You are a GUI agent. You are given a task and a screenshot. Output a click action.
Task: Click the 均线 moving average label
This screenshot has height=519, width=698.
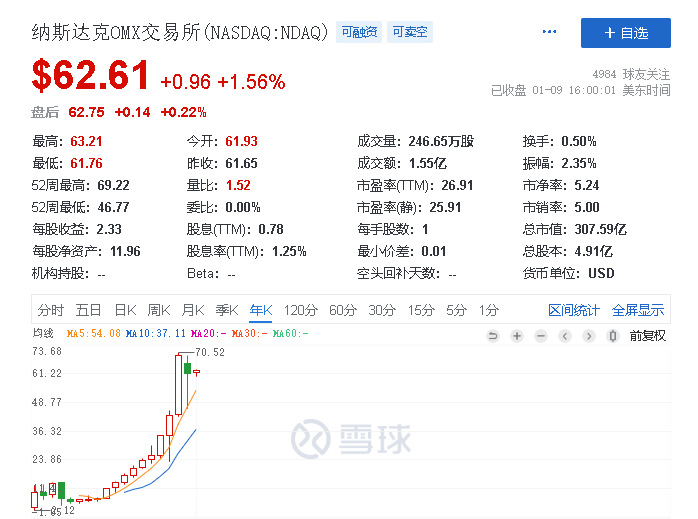tap(43, 333)
